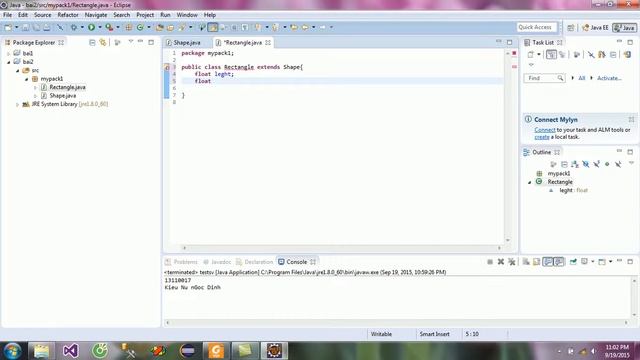The image size is (640, 360).
Task: Collapse the mypack1 package node
Action: tap(27, 79)
